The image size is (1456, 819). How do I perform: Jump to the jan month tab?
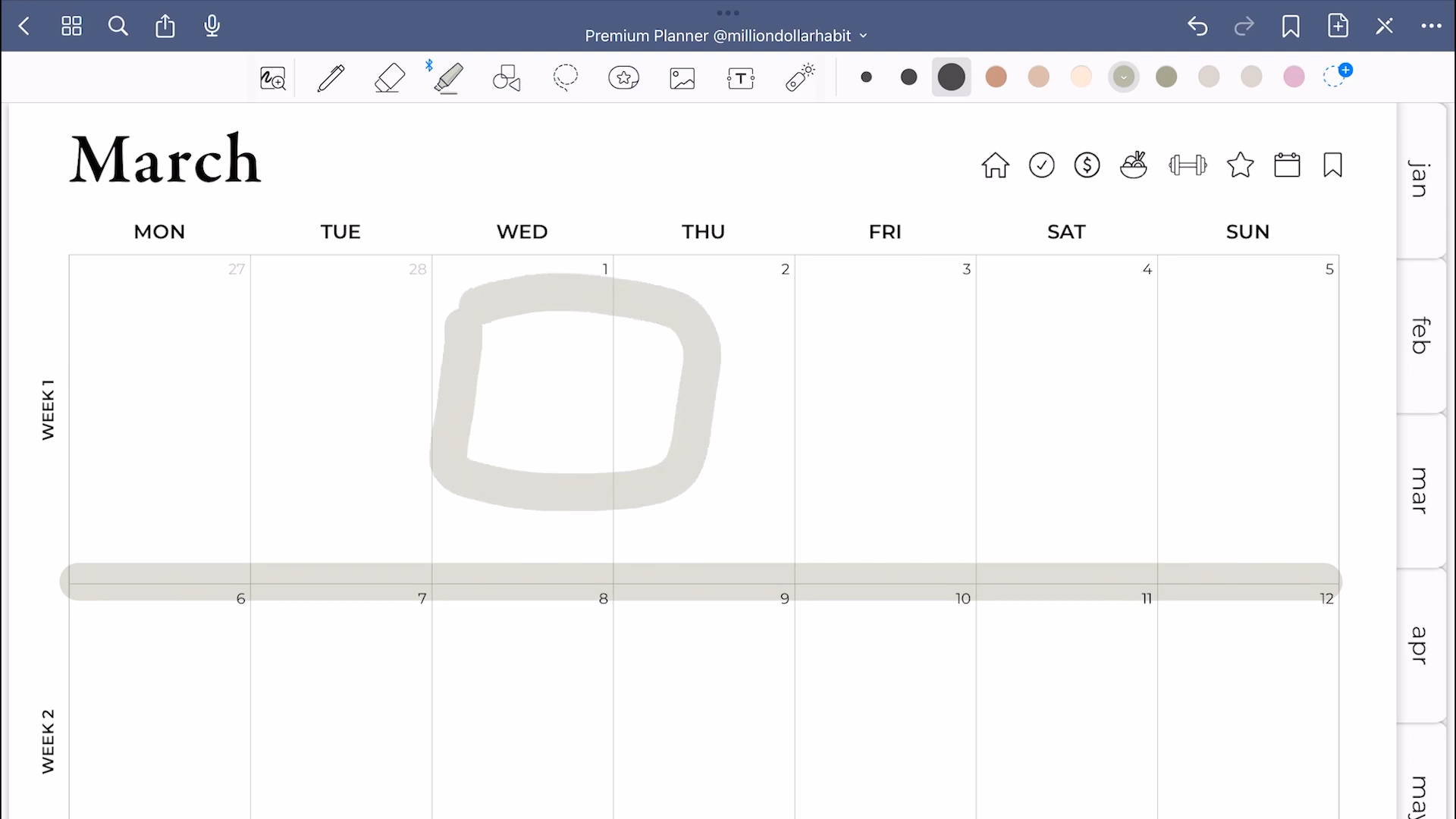(1420, 180)
